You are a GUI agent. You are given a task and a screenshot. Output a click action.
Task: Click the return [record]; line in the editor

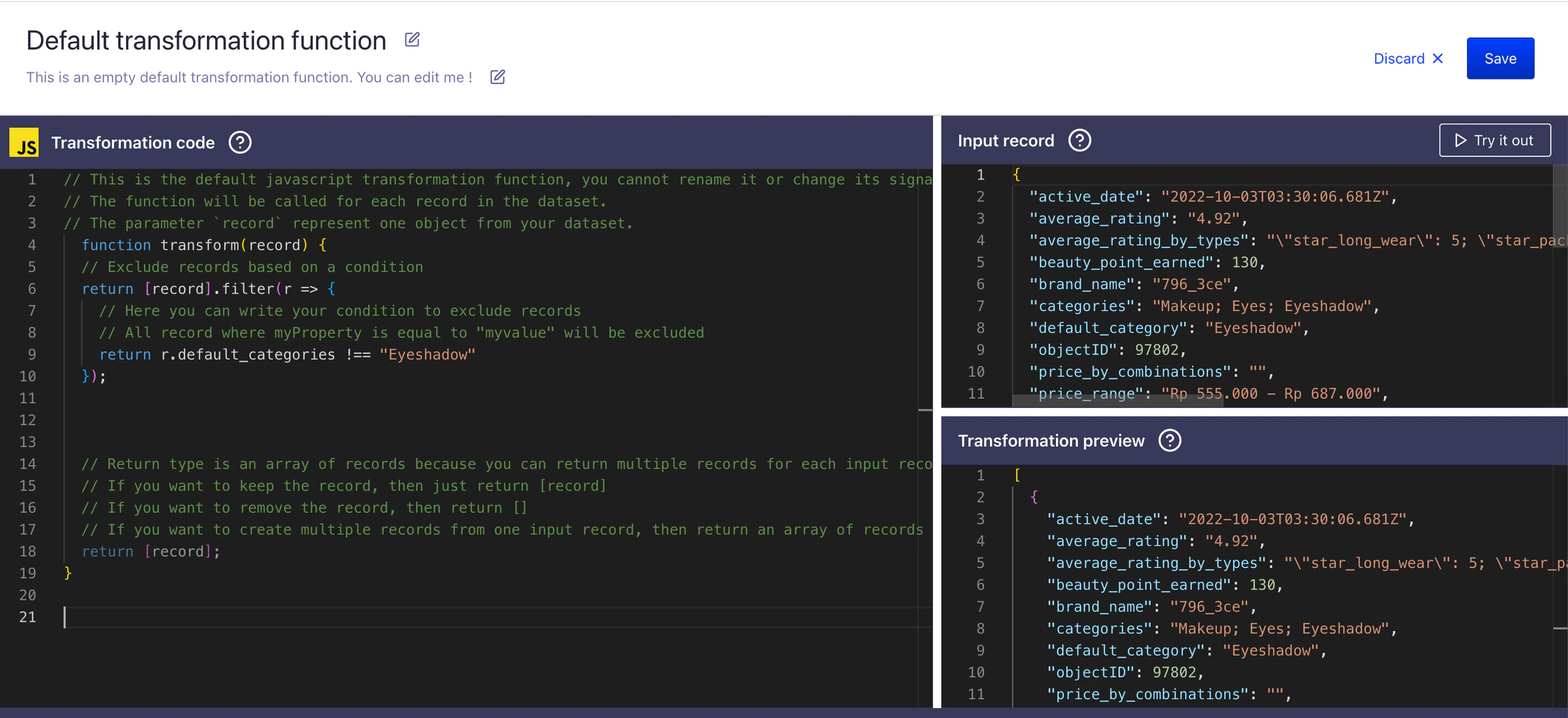pyautogui.click(x=150, y=551)
